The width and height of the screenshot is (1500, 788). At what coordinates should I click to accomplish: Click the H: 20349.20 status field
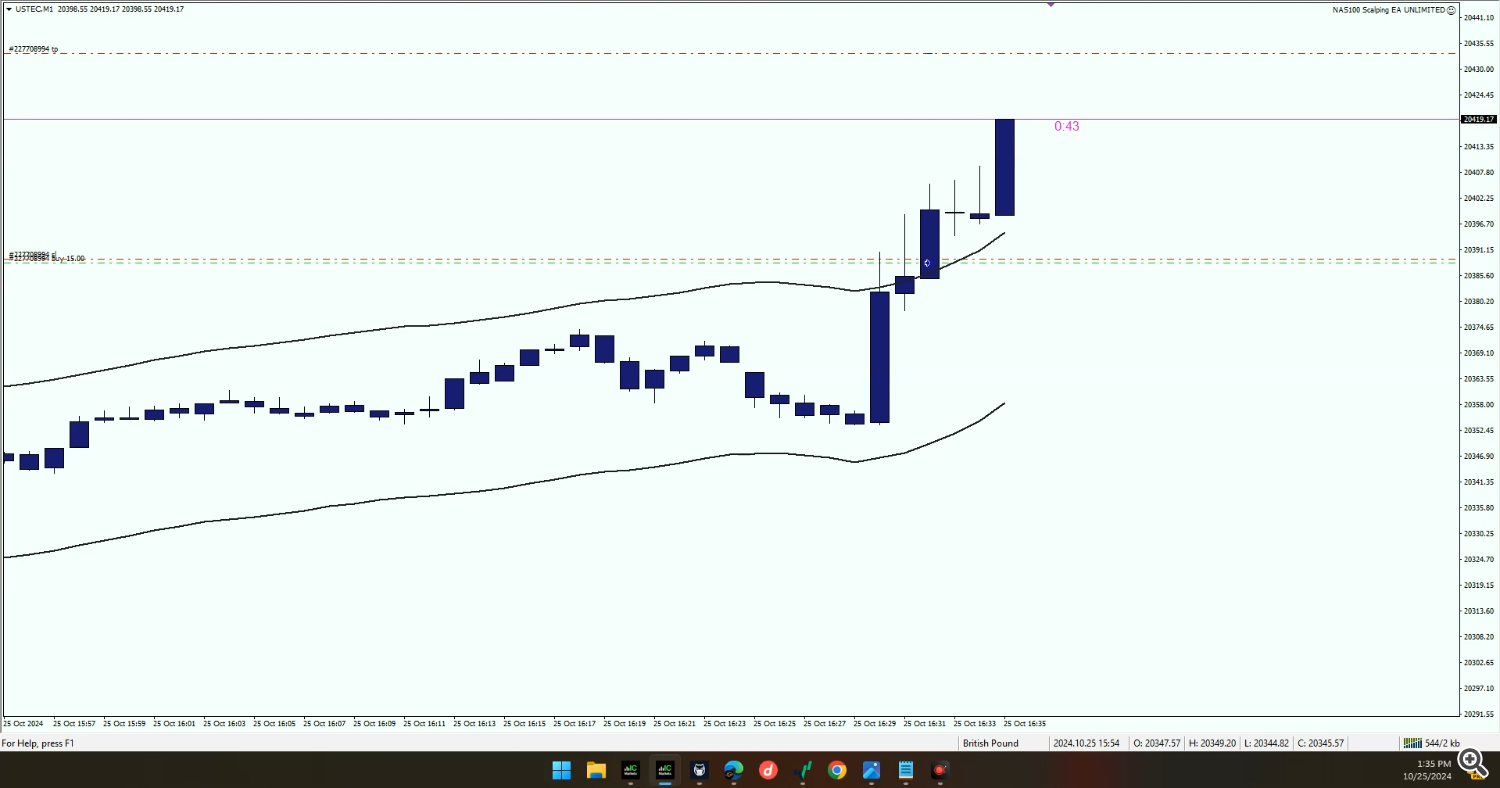[x=1213, y=743]
